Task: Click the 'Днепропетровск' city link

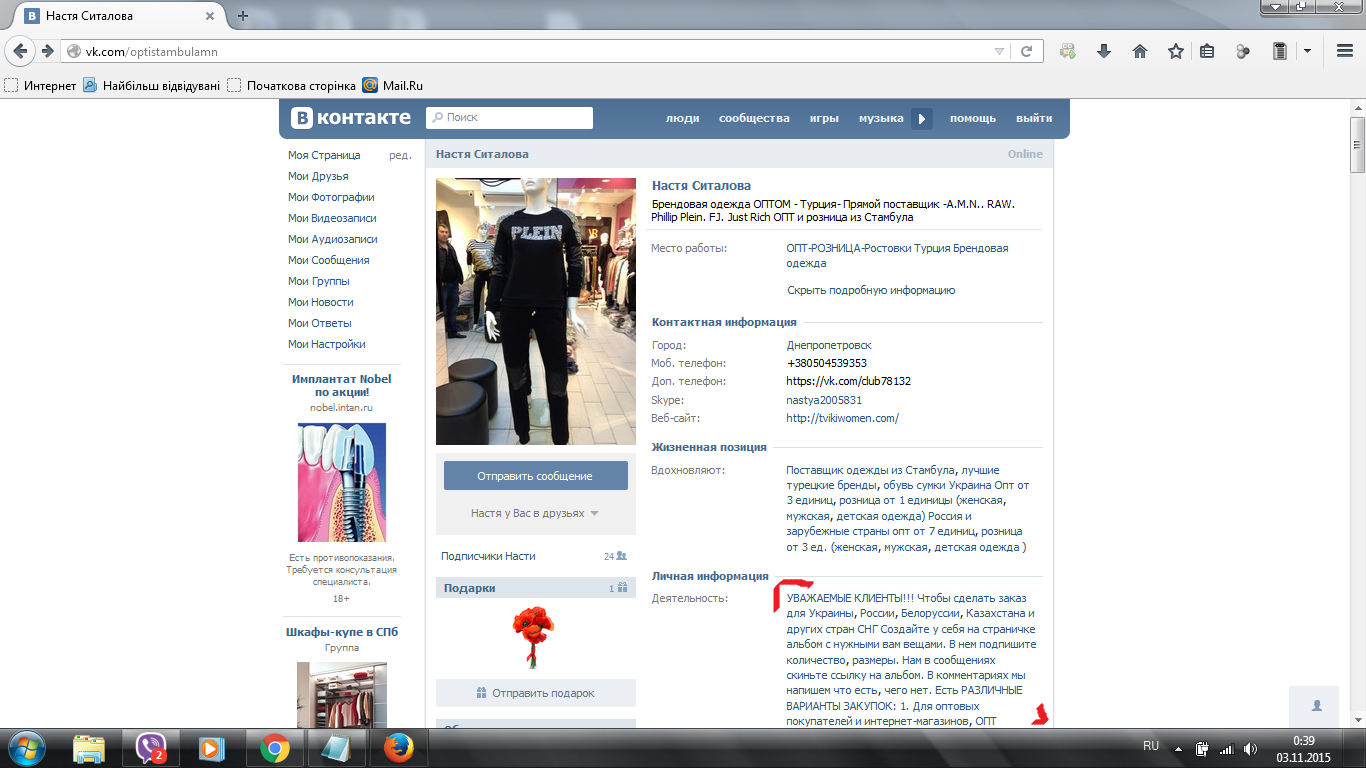Action: point(829,345)
